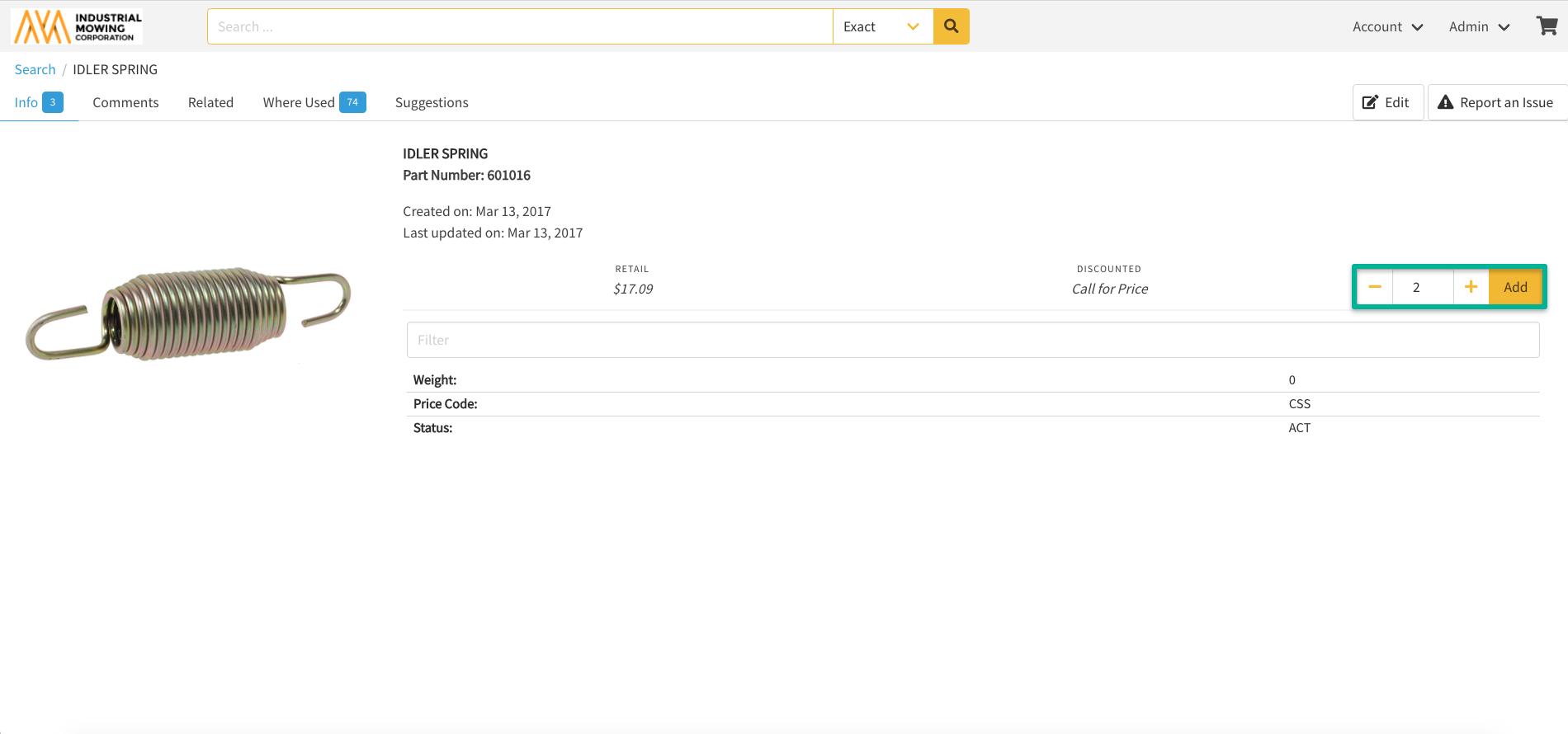Click the Edit pencil button
Screen dimensions: 1568x734
(1387, 102)
